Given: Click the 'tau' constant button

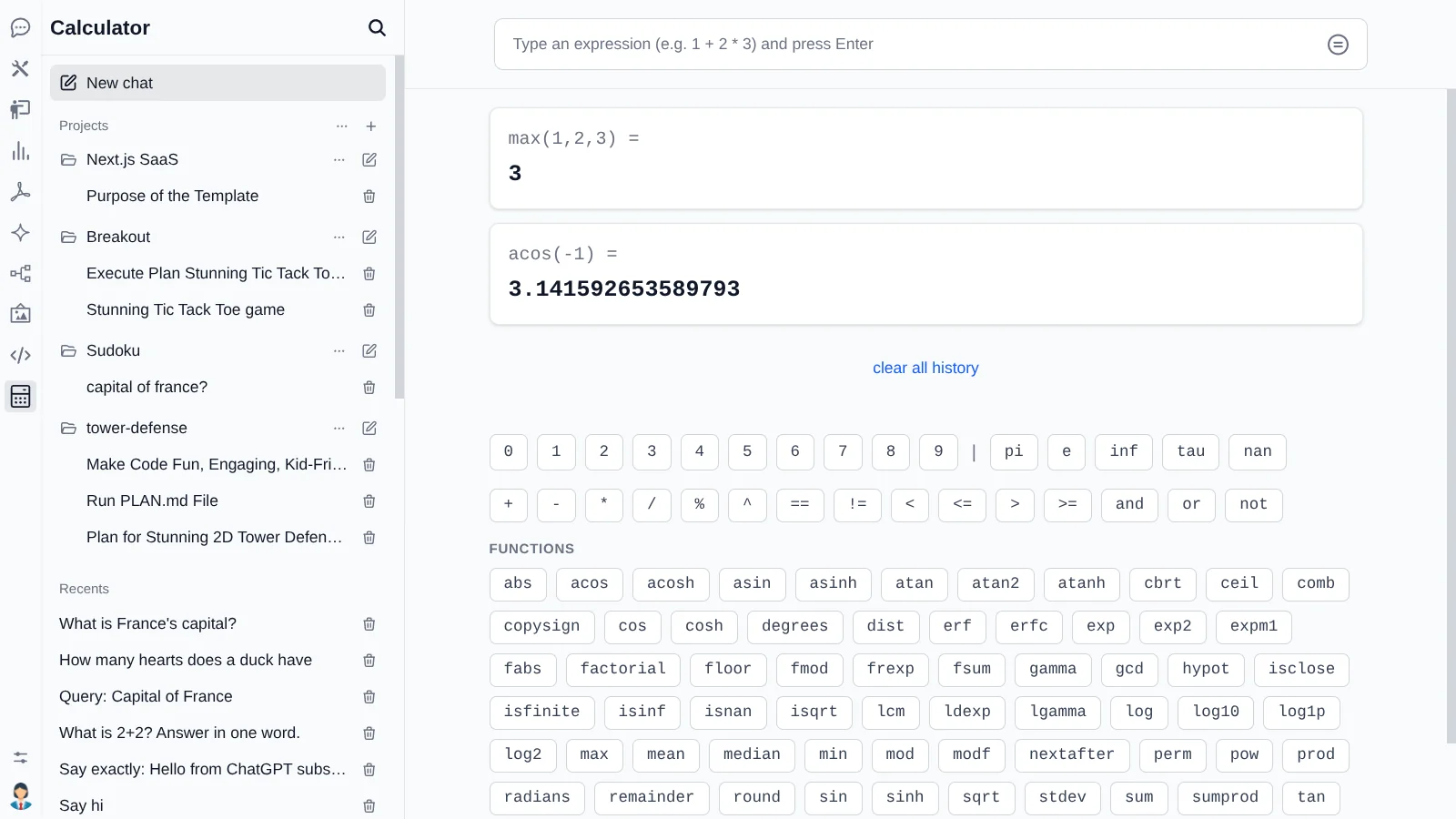Looking at the screenshot, I should (1190, 451).
